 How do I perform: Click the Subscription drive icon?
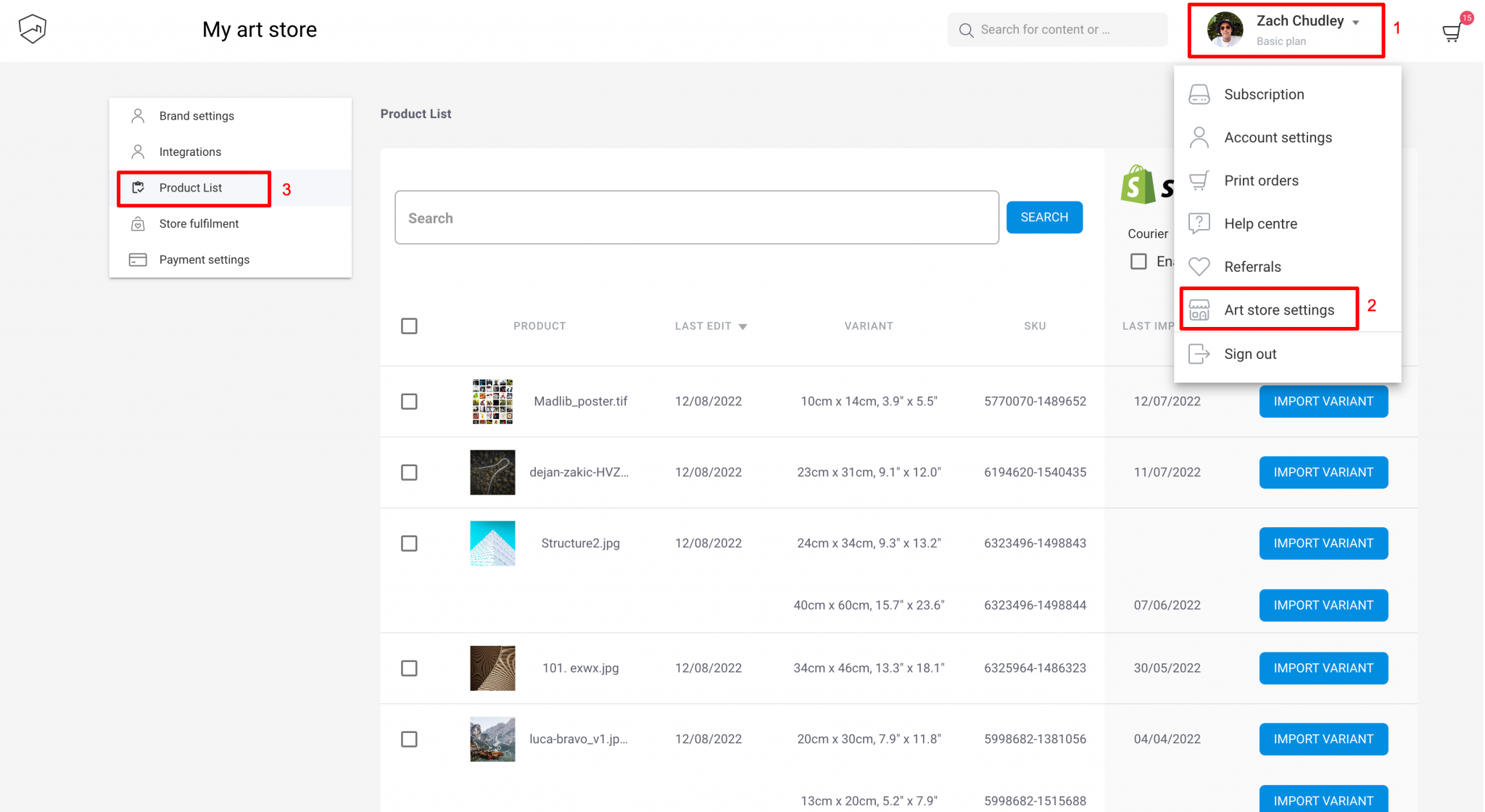pyautogui.click(x=1199, y=94)
